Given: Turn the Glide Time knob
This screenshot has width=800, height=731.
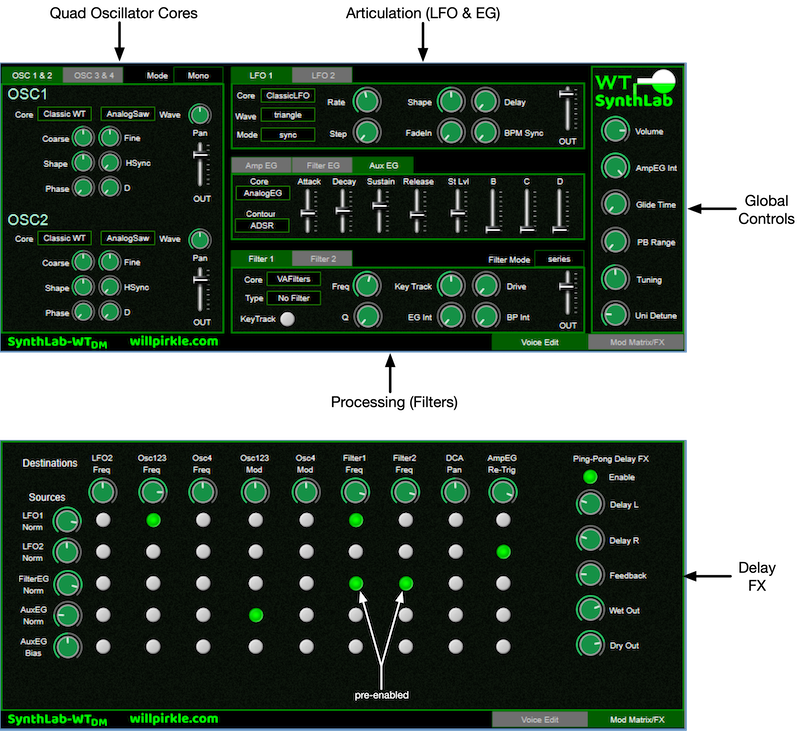Looking at the screenshot, I should pyautogui.click(x=615, y=204).
